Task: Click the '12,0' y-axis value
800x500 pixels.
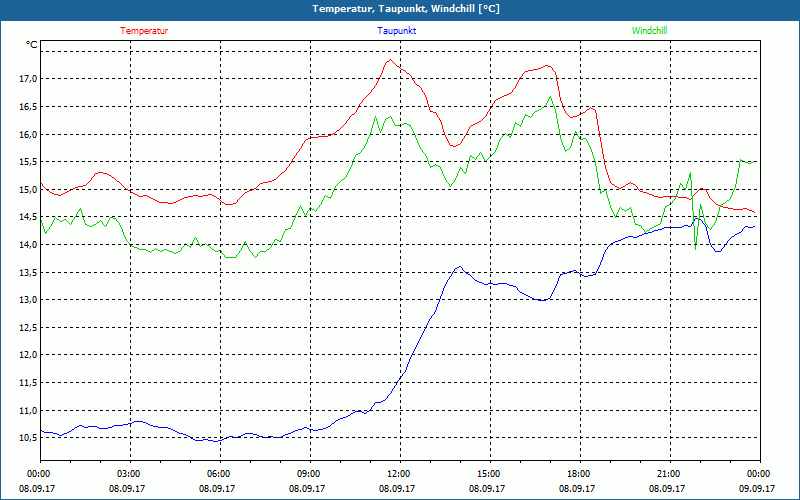Action: point(28,355)
